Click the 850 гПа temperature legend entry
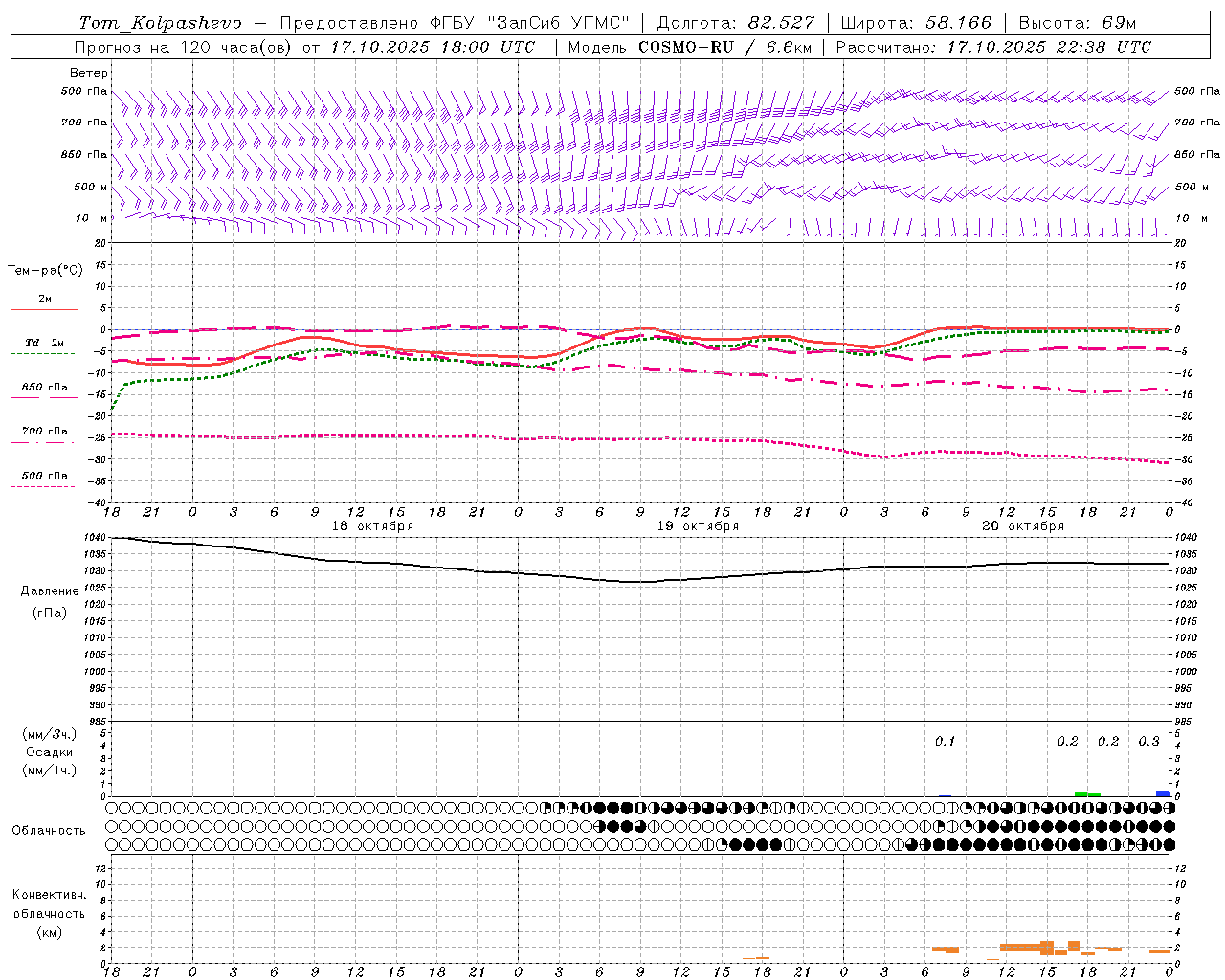 [x=44, y=388]
